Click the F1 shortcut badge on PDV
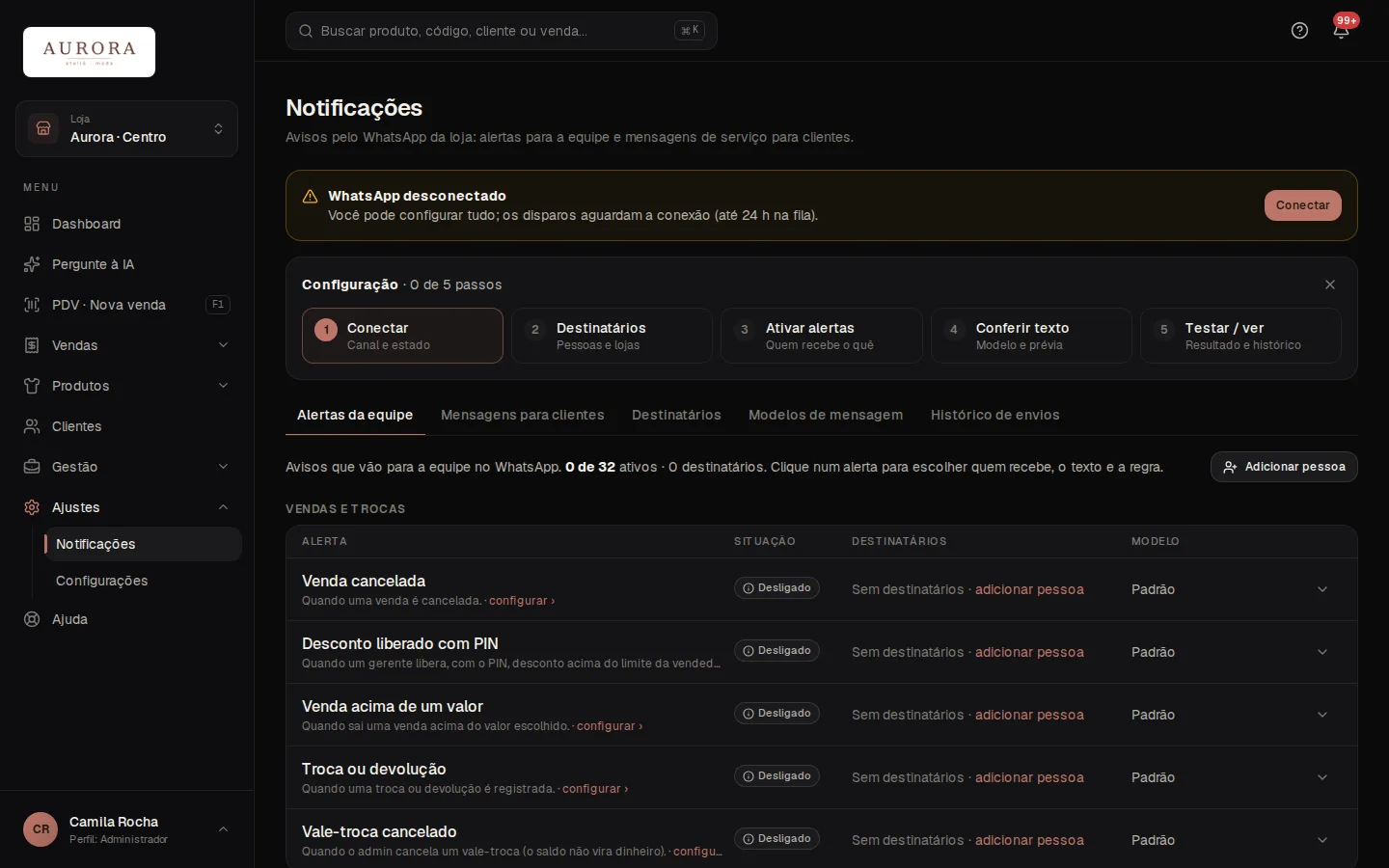The height and width of the screenshot is (868, 1389). click(218, 305)
